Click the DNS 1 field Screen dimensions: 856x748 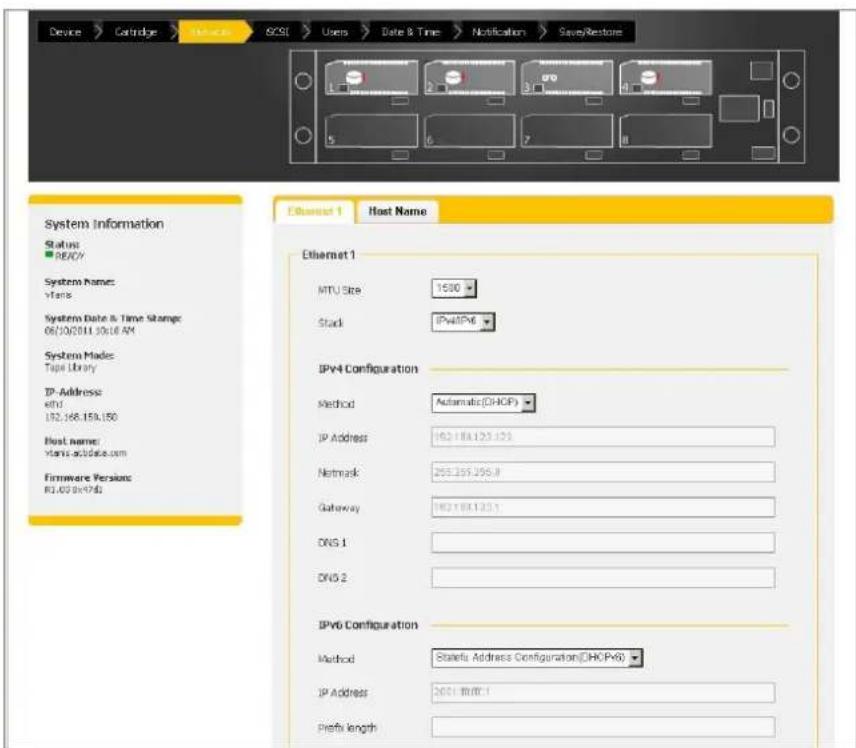603,543
